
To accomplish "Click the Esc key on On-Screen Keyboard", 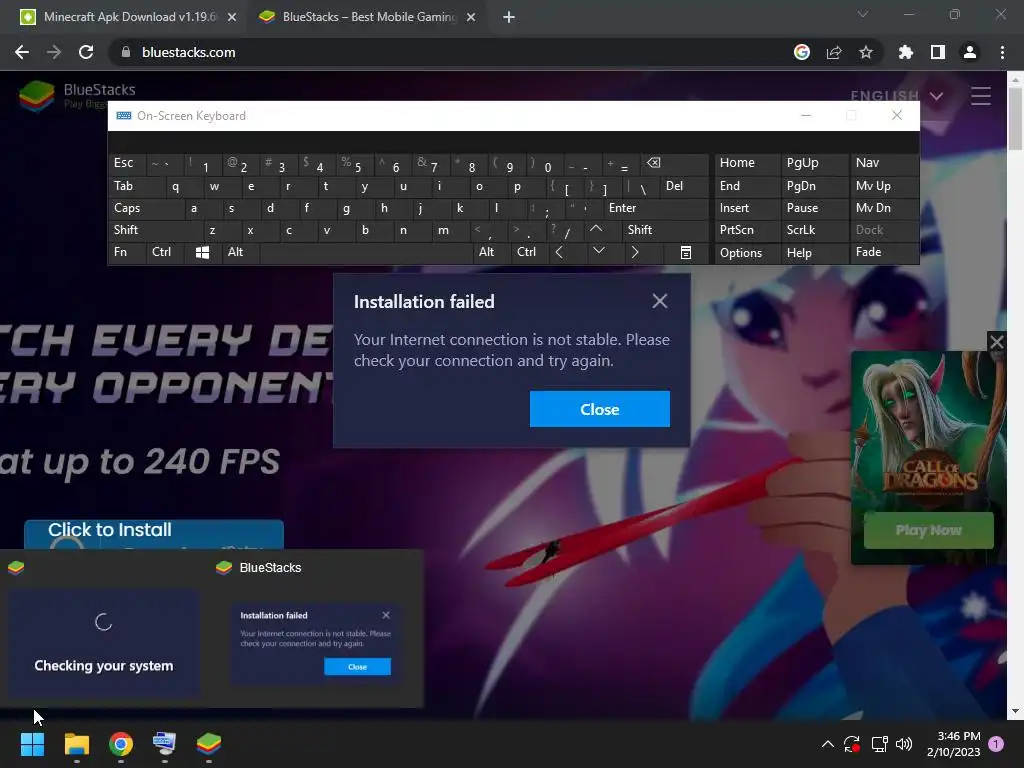I will pyautogui.click(x=127, y=163).
